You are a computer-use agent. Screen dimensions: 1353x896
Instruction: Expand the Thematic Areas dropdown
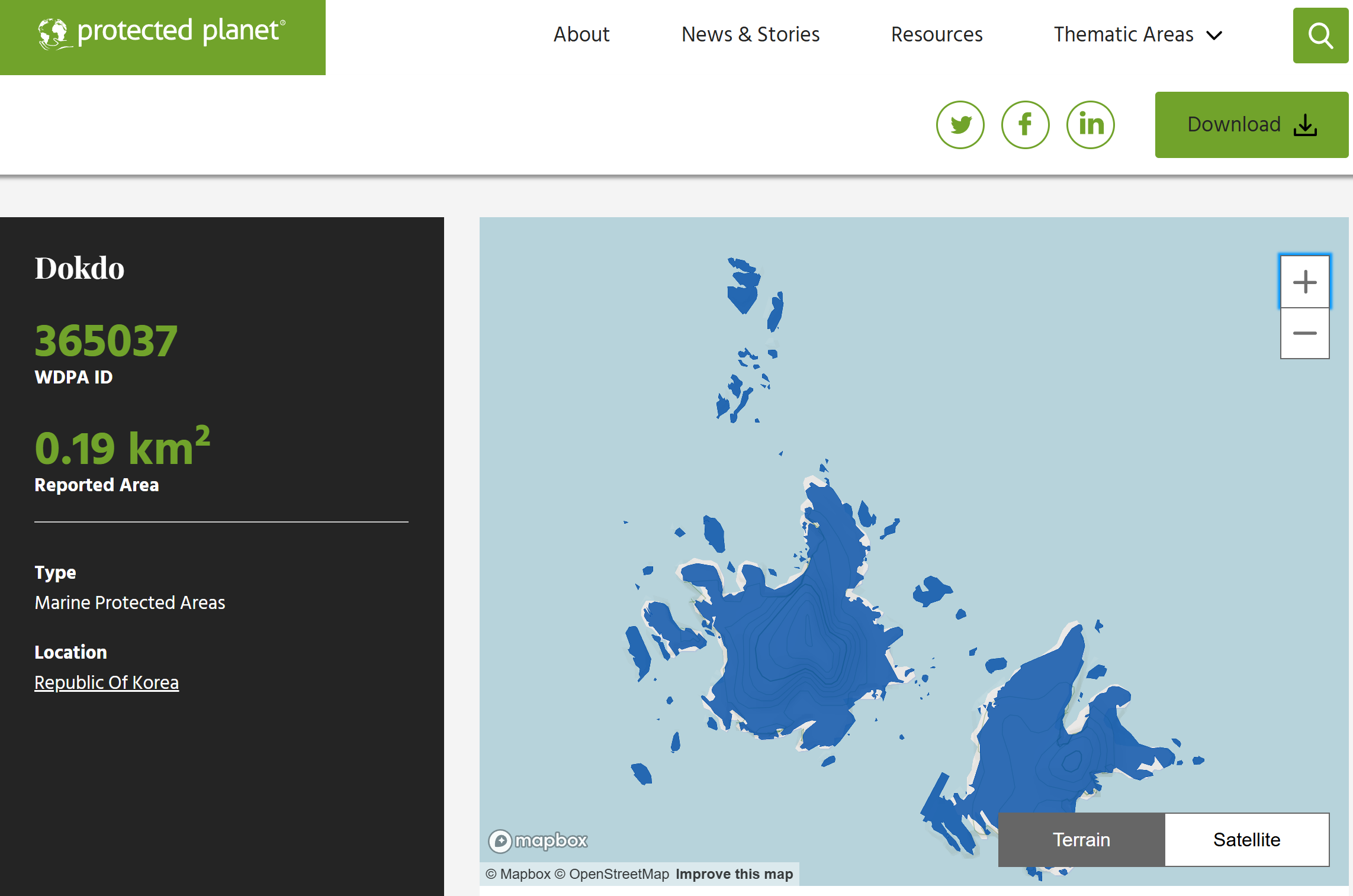pos(1123,34)
